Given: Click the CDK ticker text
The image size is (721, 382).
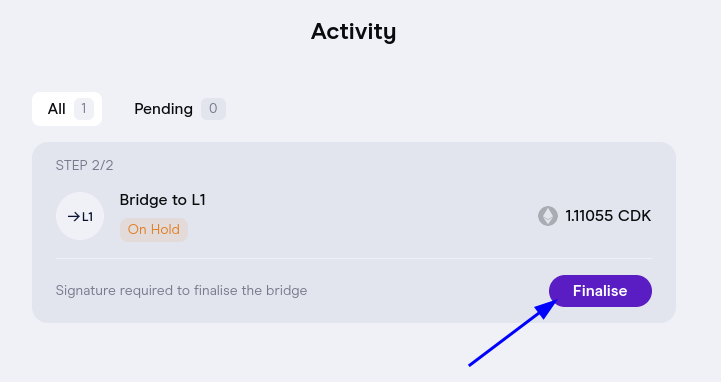Looking at the screenshot, I should (x=634, y=216).
